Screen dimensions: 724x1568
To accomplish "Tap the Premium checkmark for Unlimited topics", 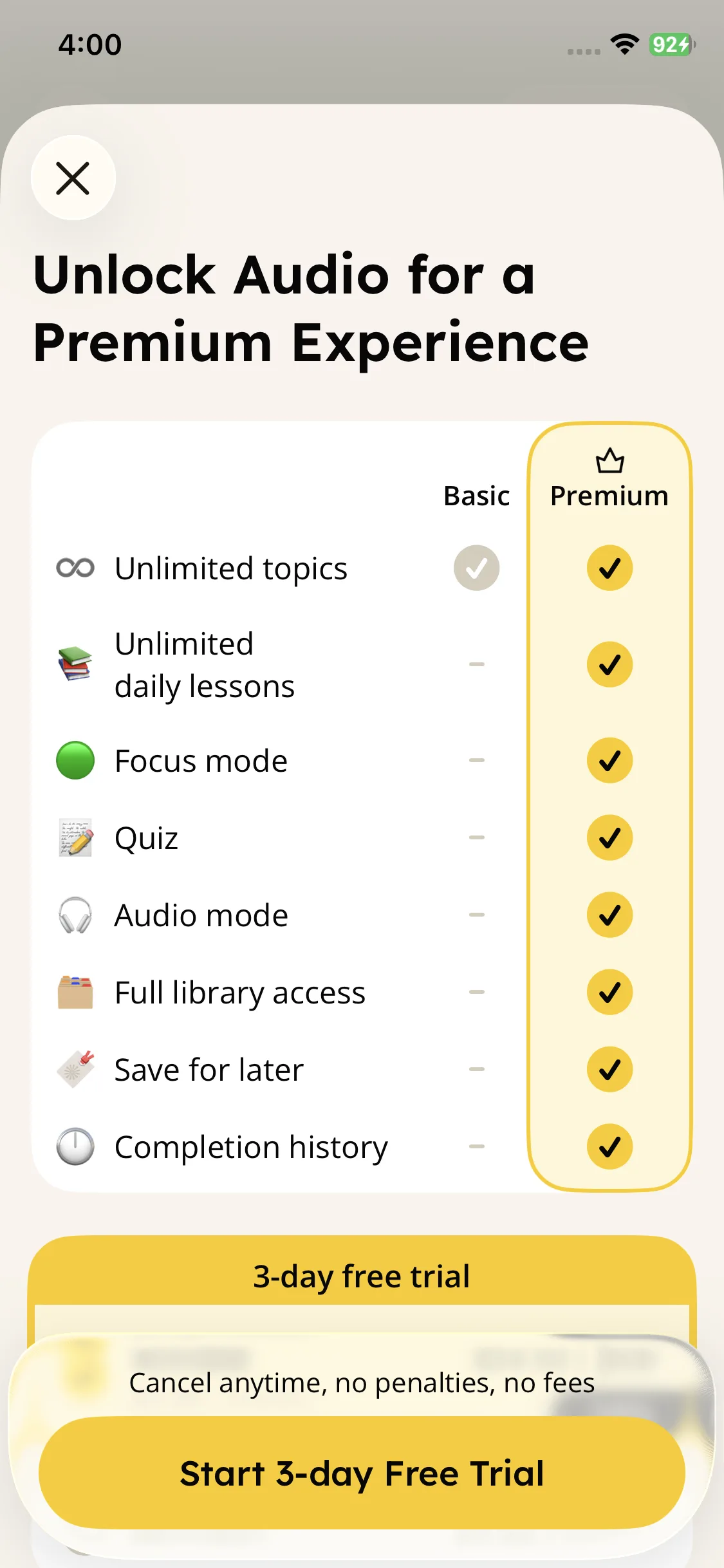I will point(609,568).
